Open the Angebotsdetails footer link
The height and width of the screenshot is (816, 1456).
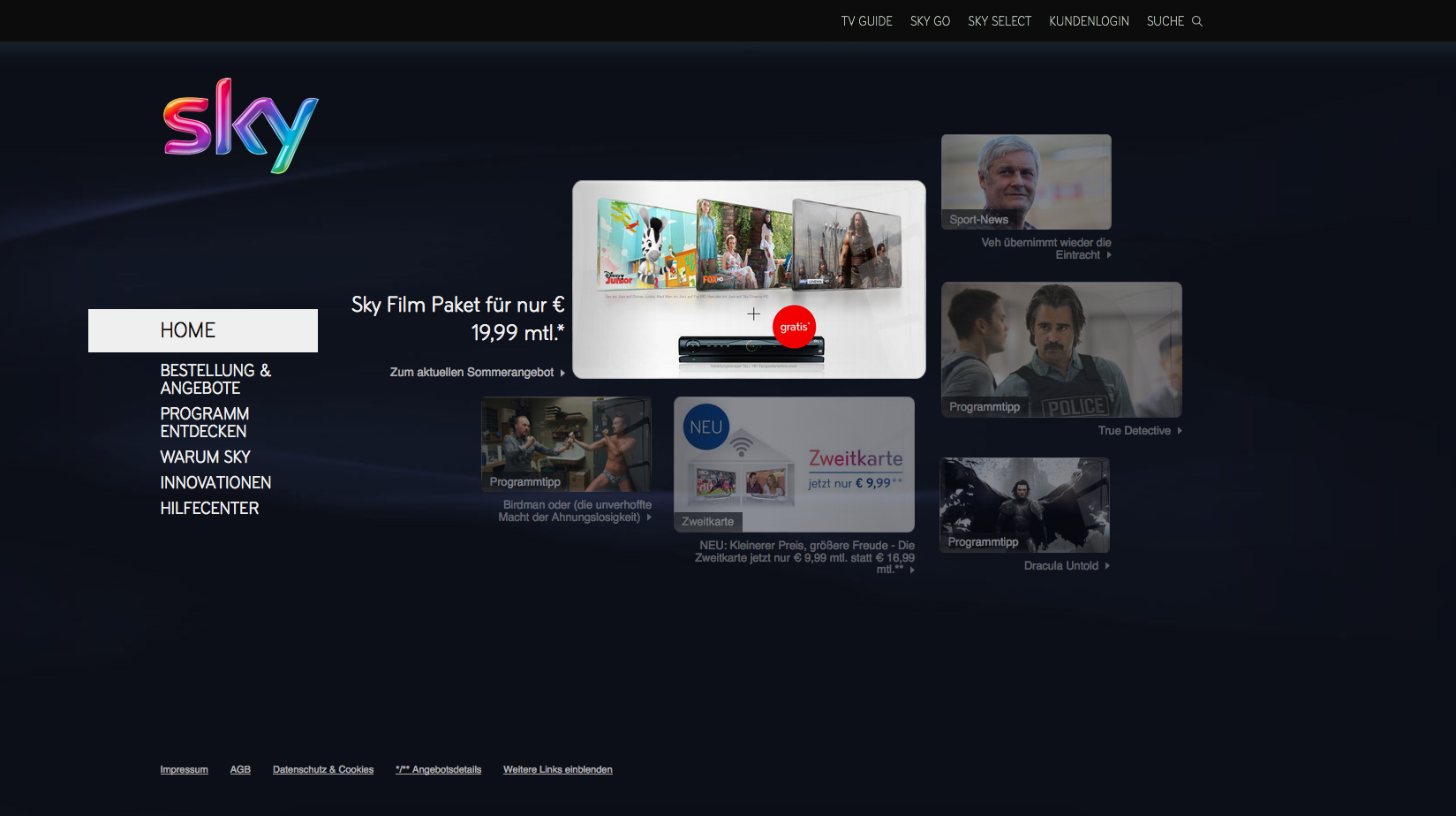pyautogui.click(x=438, y=770)
